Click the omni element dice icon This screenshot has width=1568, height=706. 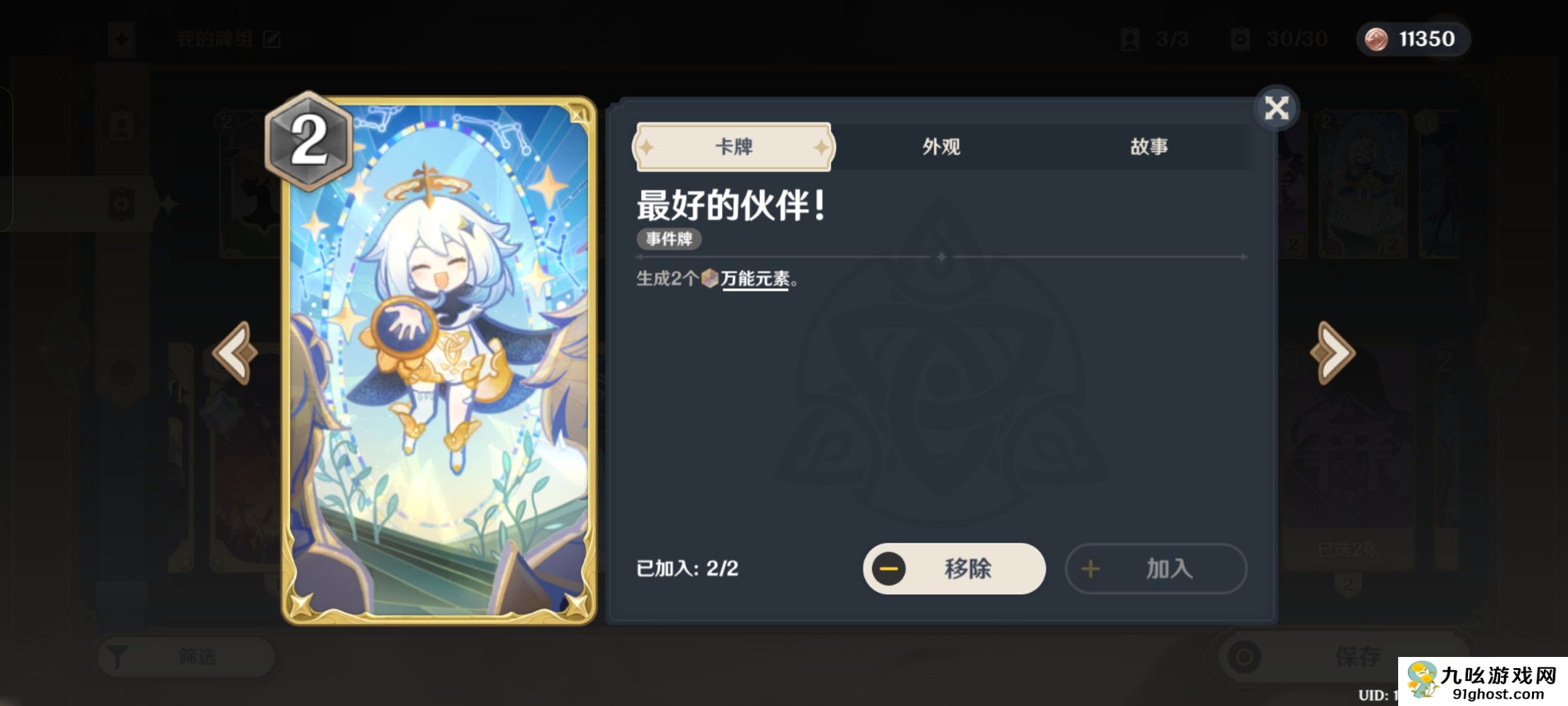710,279
